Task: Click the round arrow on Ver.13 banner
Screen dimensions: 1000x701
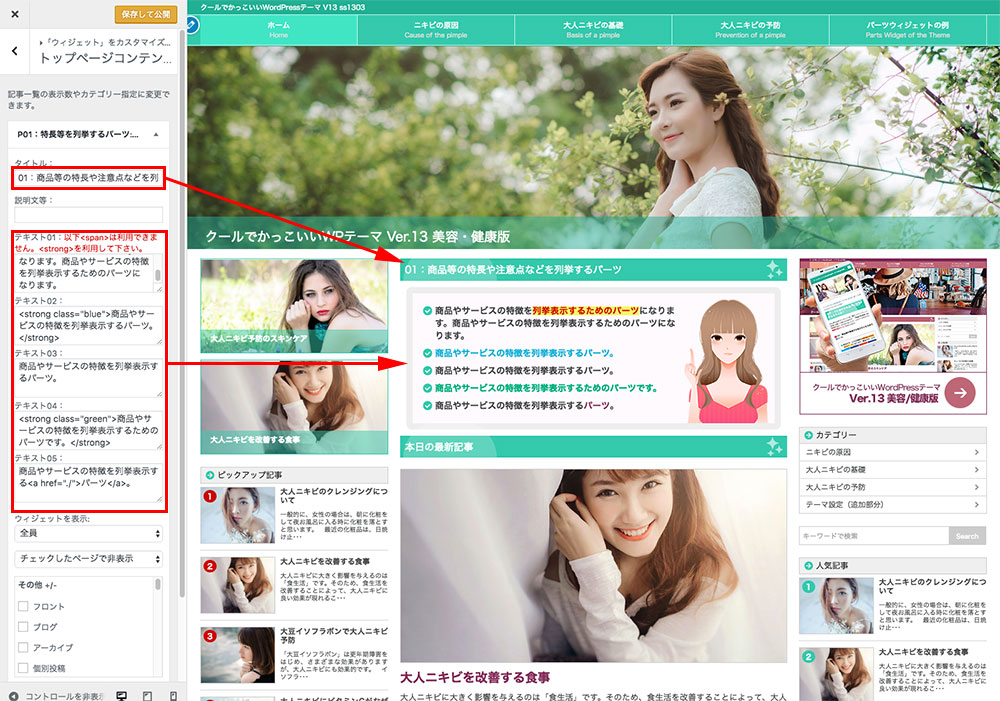Action: (959, 392)
